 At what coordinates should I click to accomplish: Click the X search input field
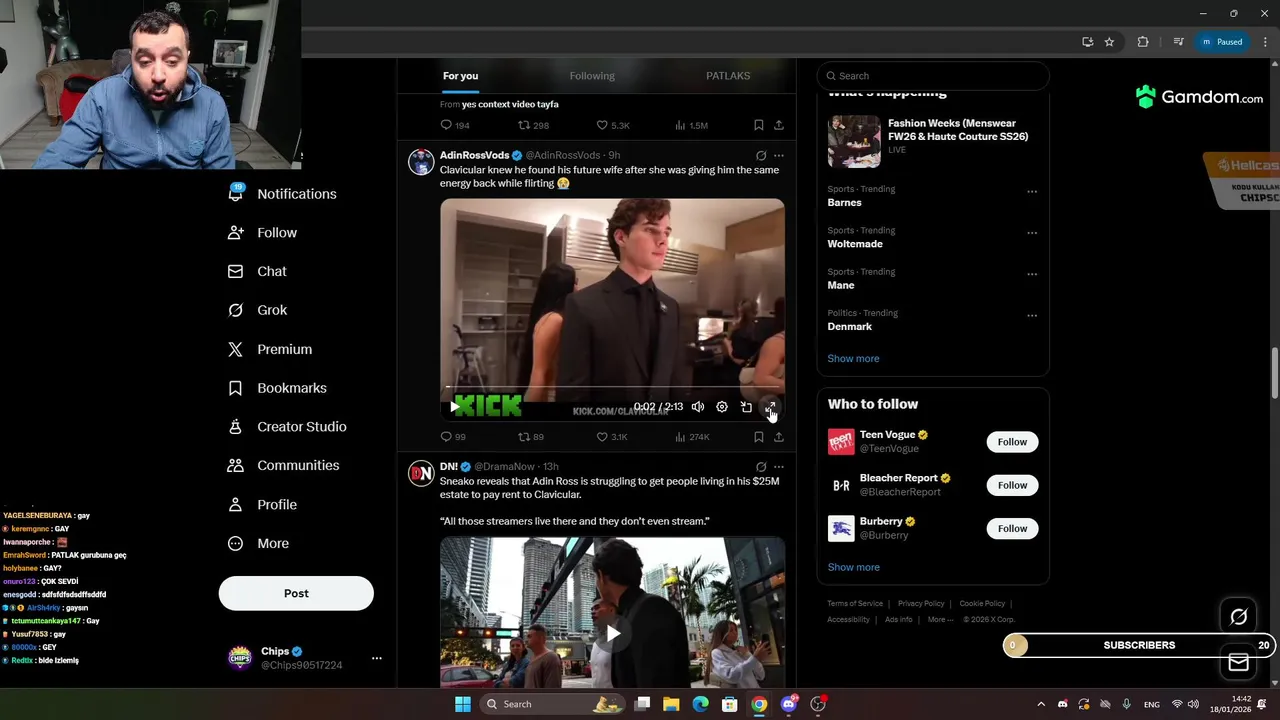pos(933,76)
